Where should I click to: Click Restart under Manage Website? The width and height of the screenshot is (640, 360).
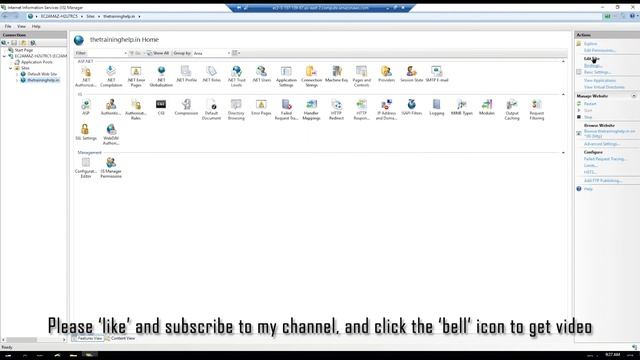tap(590, 104)
